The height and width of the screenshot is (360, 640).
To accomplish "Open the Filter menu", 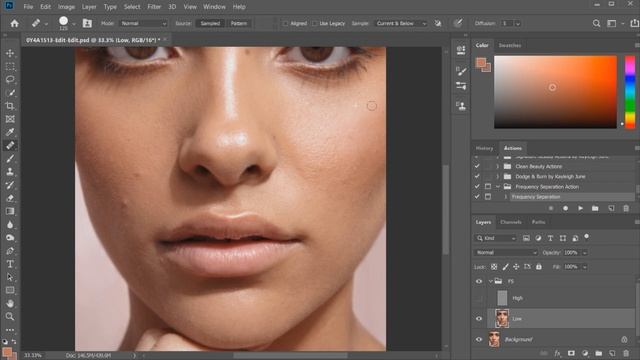I will pyautogui.click(x=154, y=7).
